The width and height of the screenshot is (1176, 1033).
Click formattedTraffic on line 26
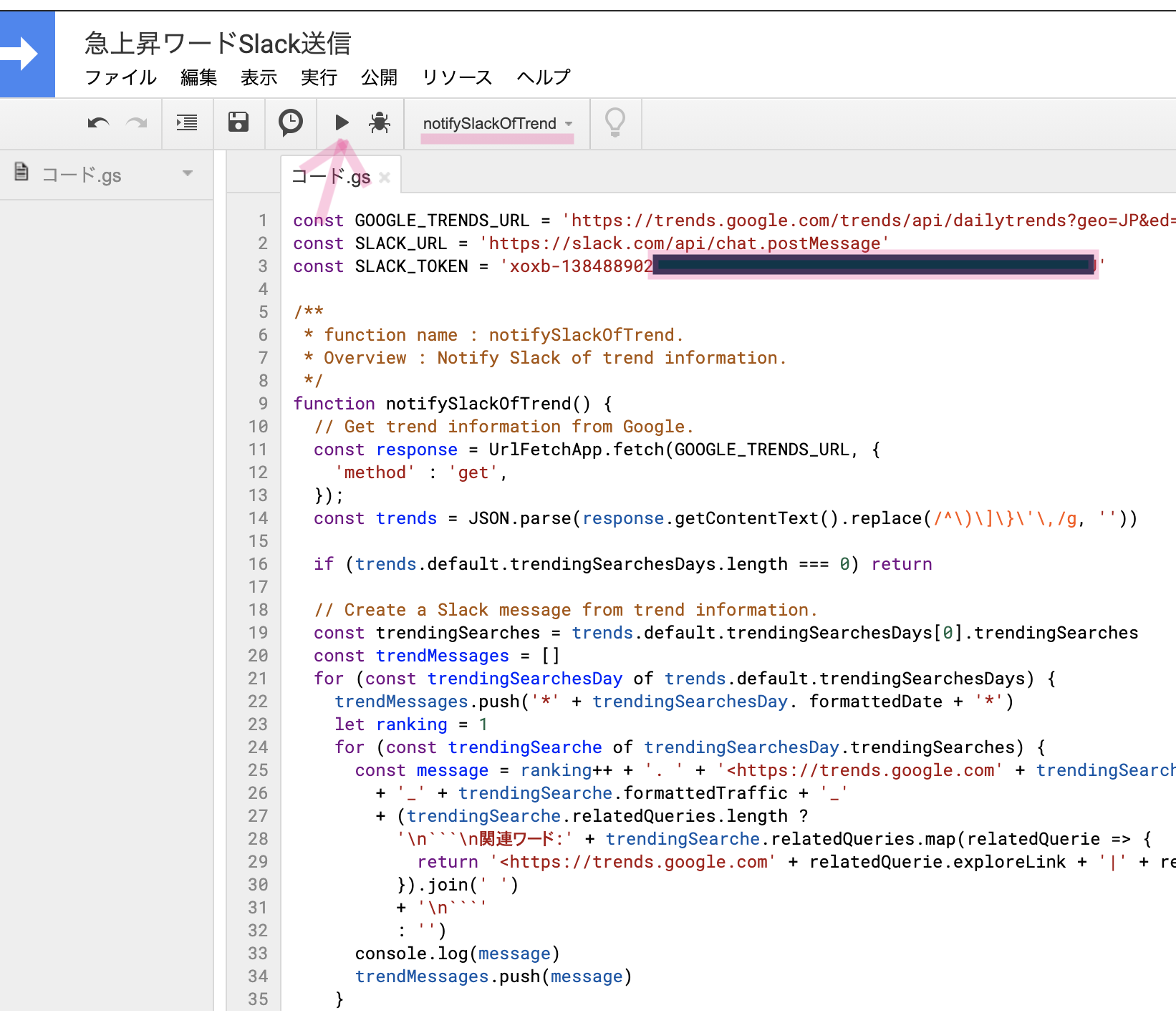705,793
